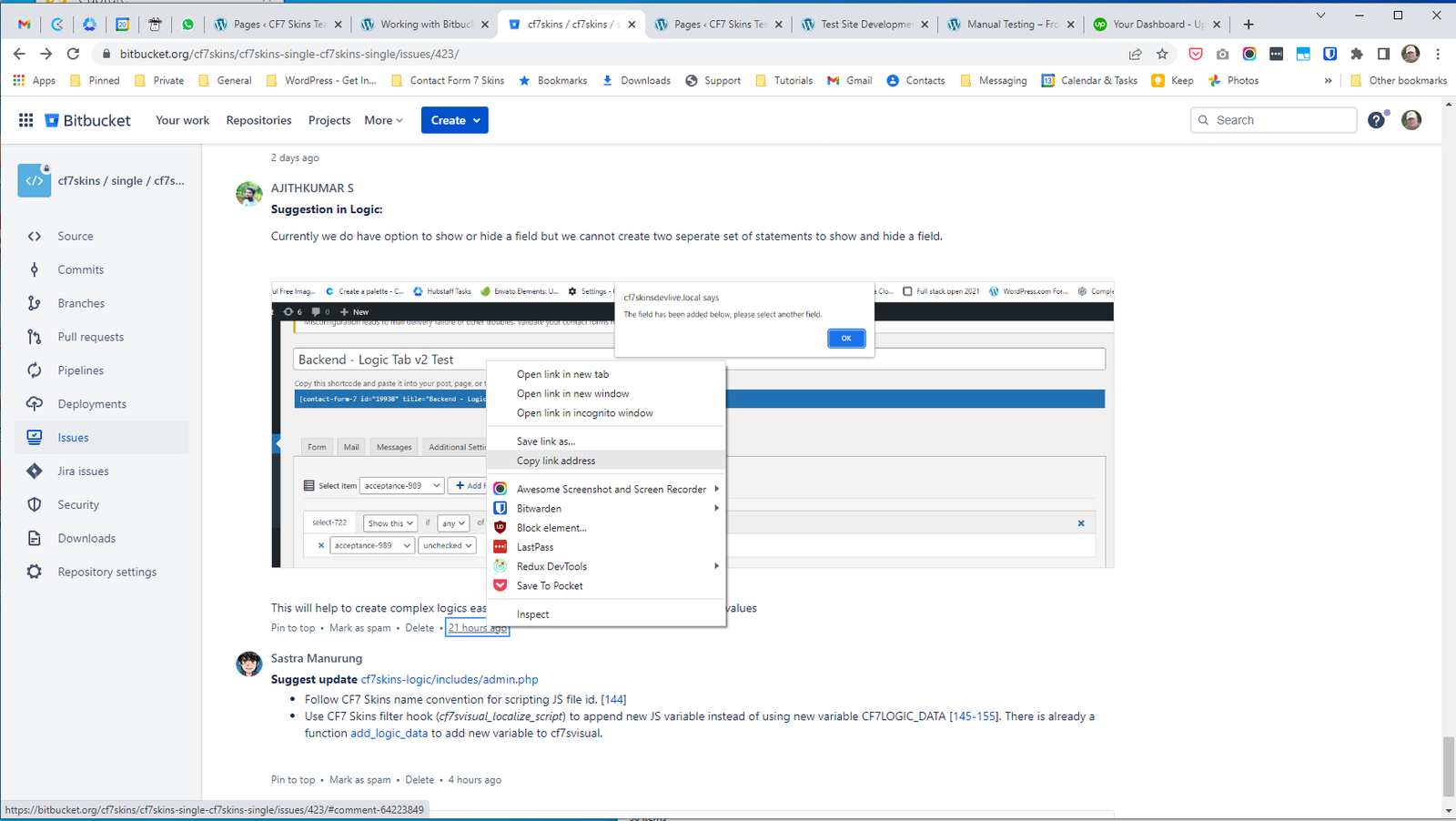Click the Bitbucket help question icon
This screenshot has height=821, width=1456.
(1376, 120)
